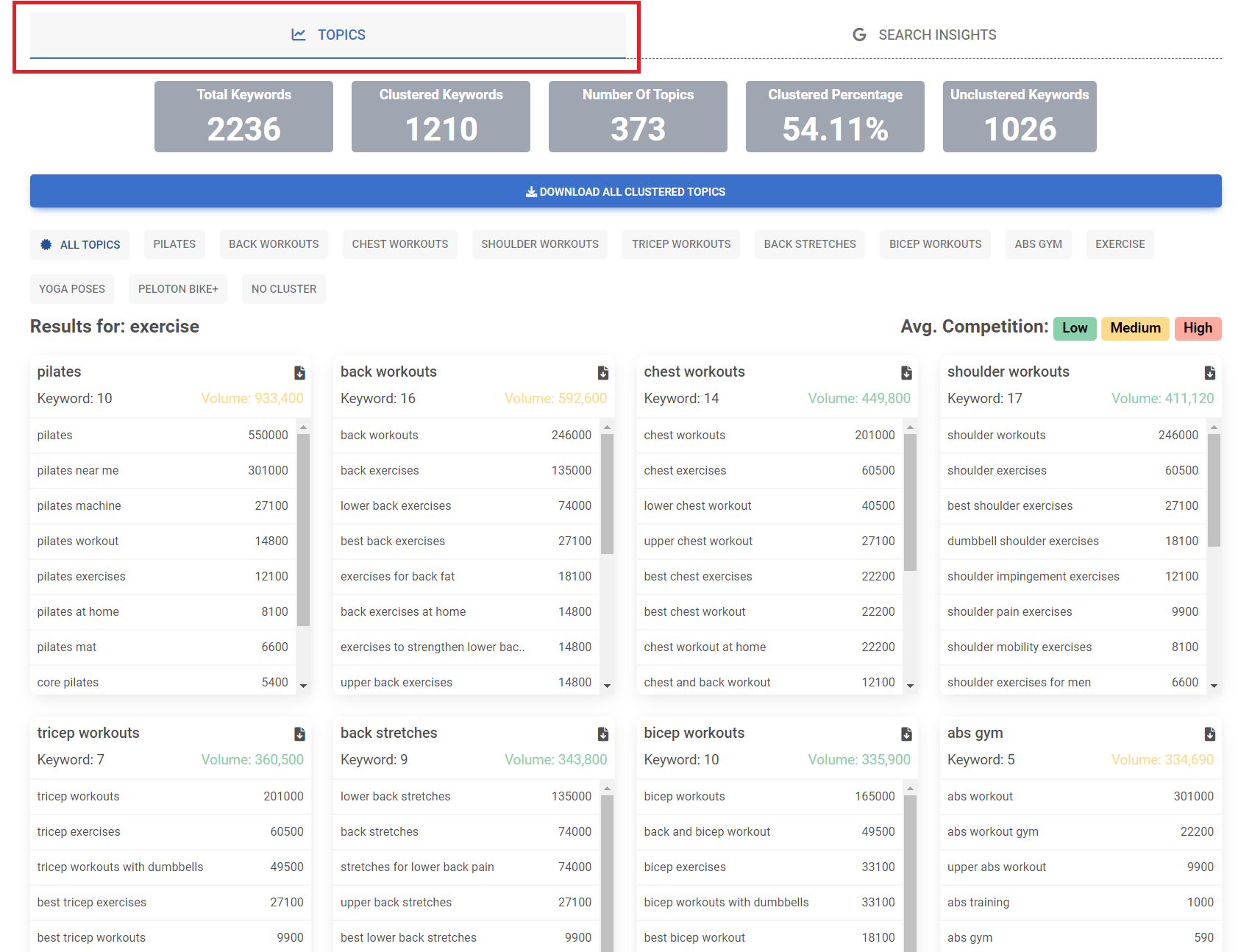The image size is (1238, 952).
Task: Show the No Cluster keywords
Action: coord(284,289)
